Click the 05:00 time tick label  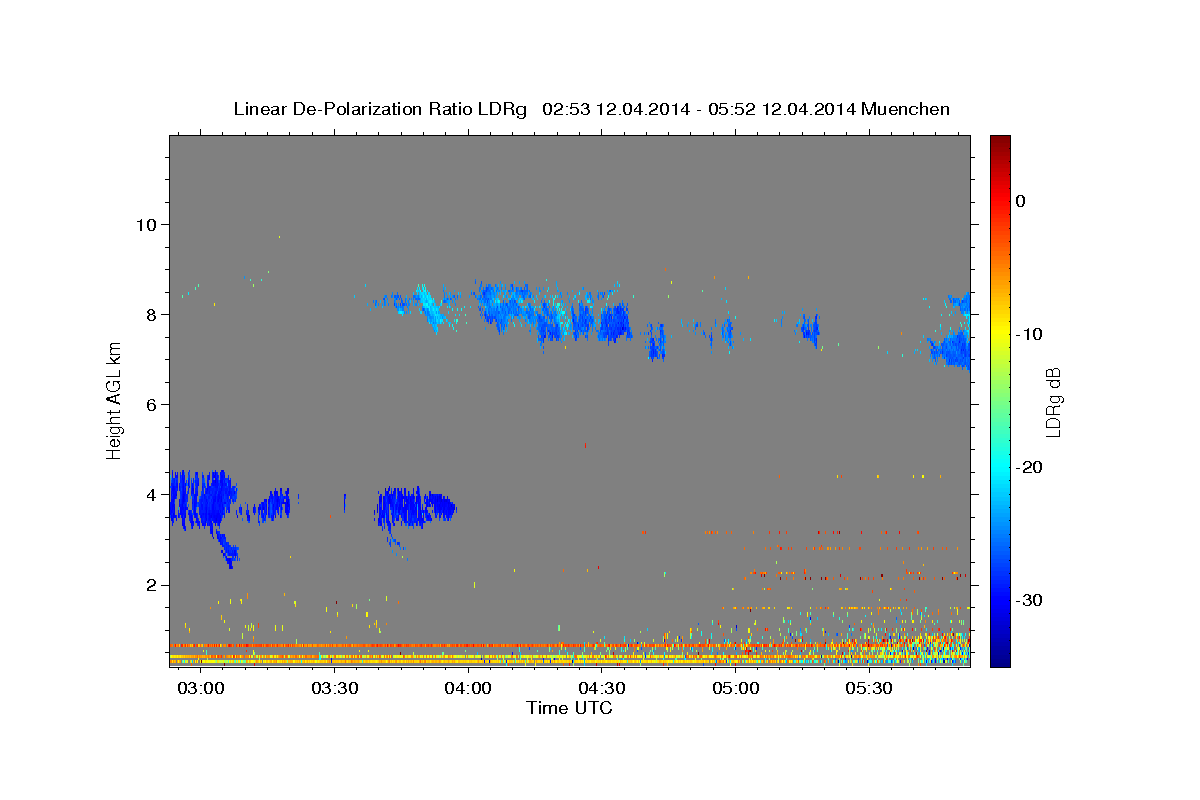[x=736, y=689]
